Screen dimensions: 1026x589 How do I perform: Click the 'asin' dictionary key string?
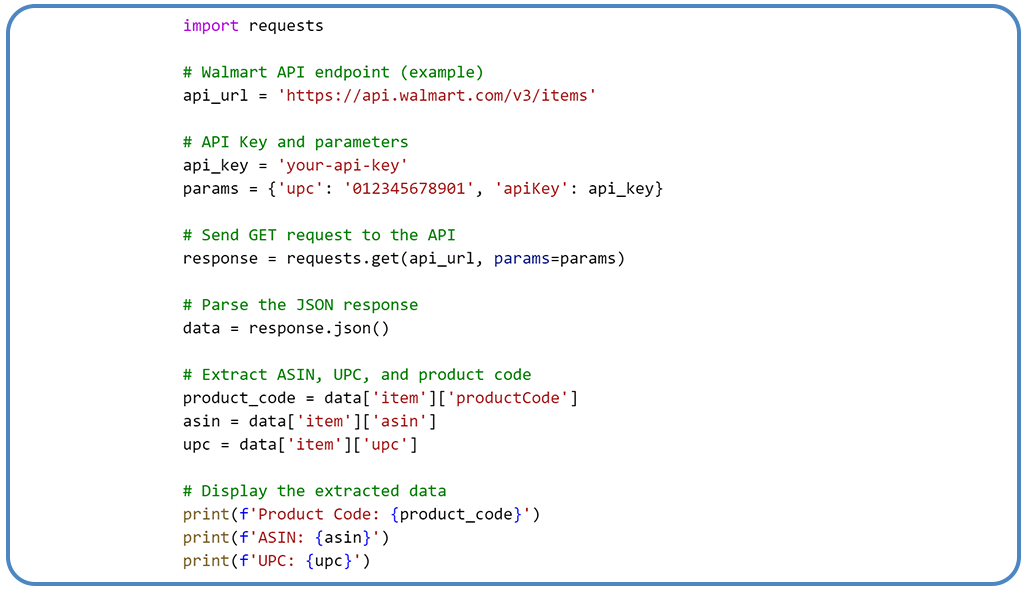(398, 421)
